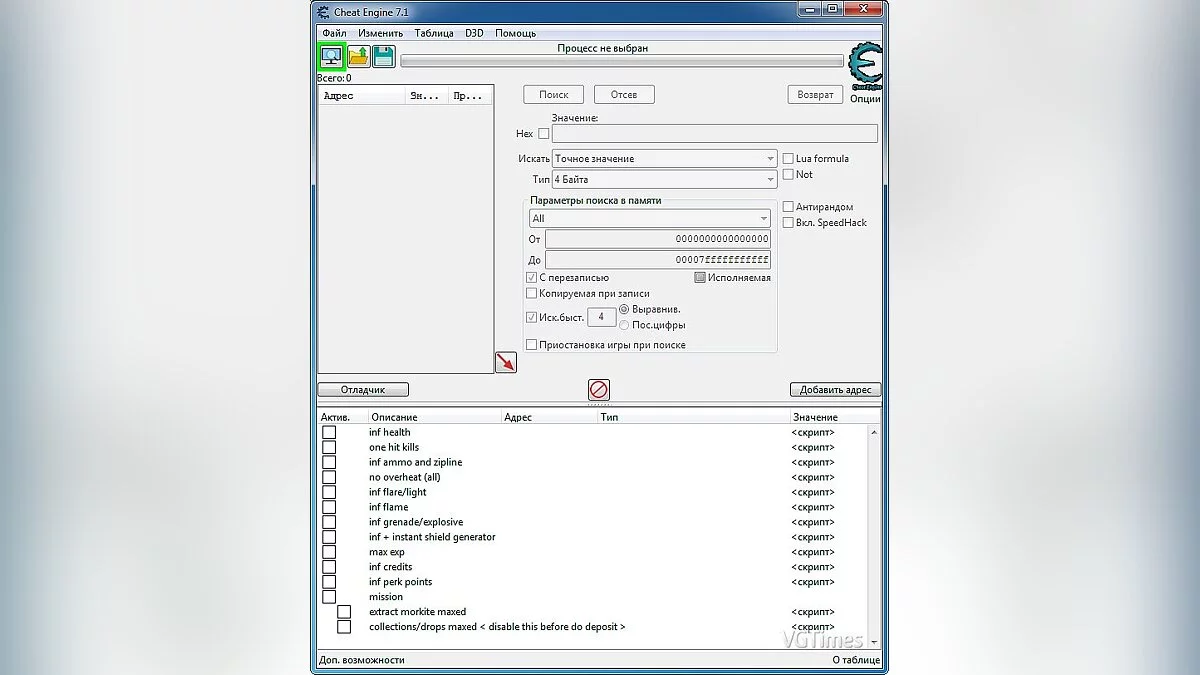Activate inf credits checkbox
1200x675 pixels.
(329, 567)
